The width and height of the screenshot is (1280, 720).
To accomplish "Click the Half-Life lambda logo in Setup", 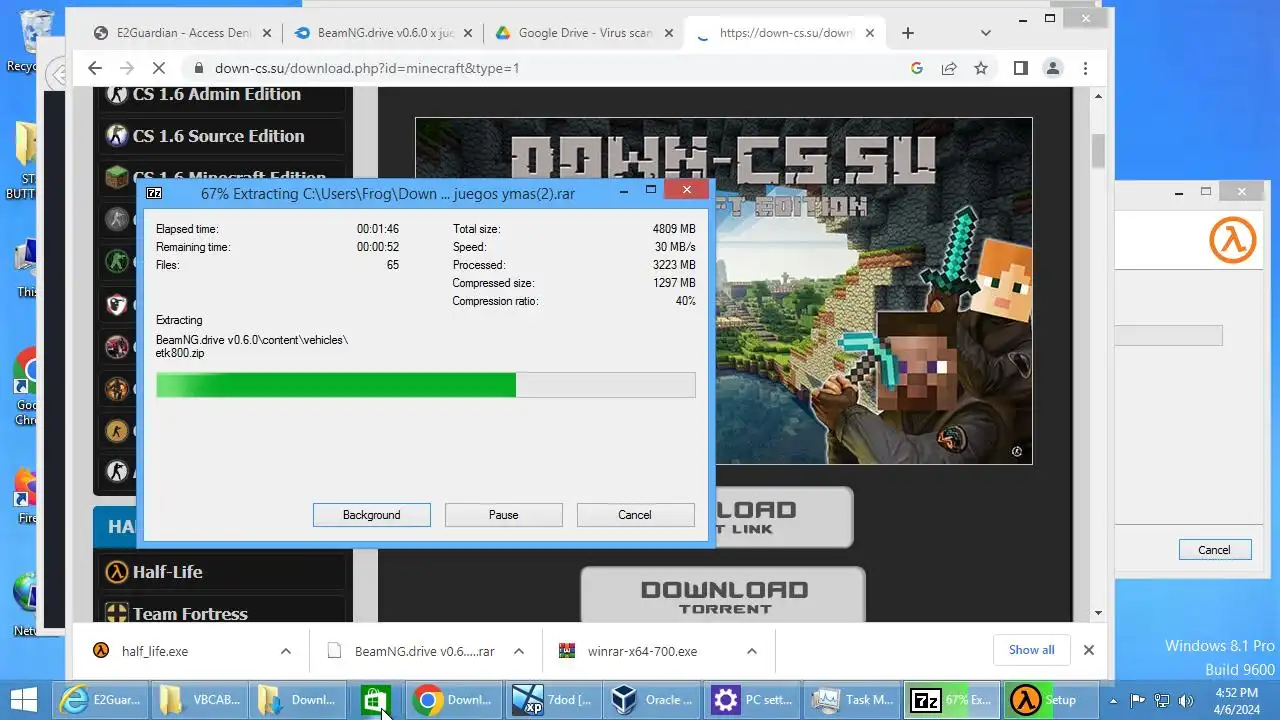I will [x=1232, y=241].
